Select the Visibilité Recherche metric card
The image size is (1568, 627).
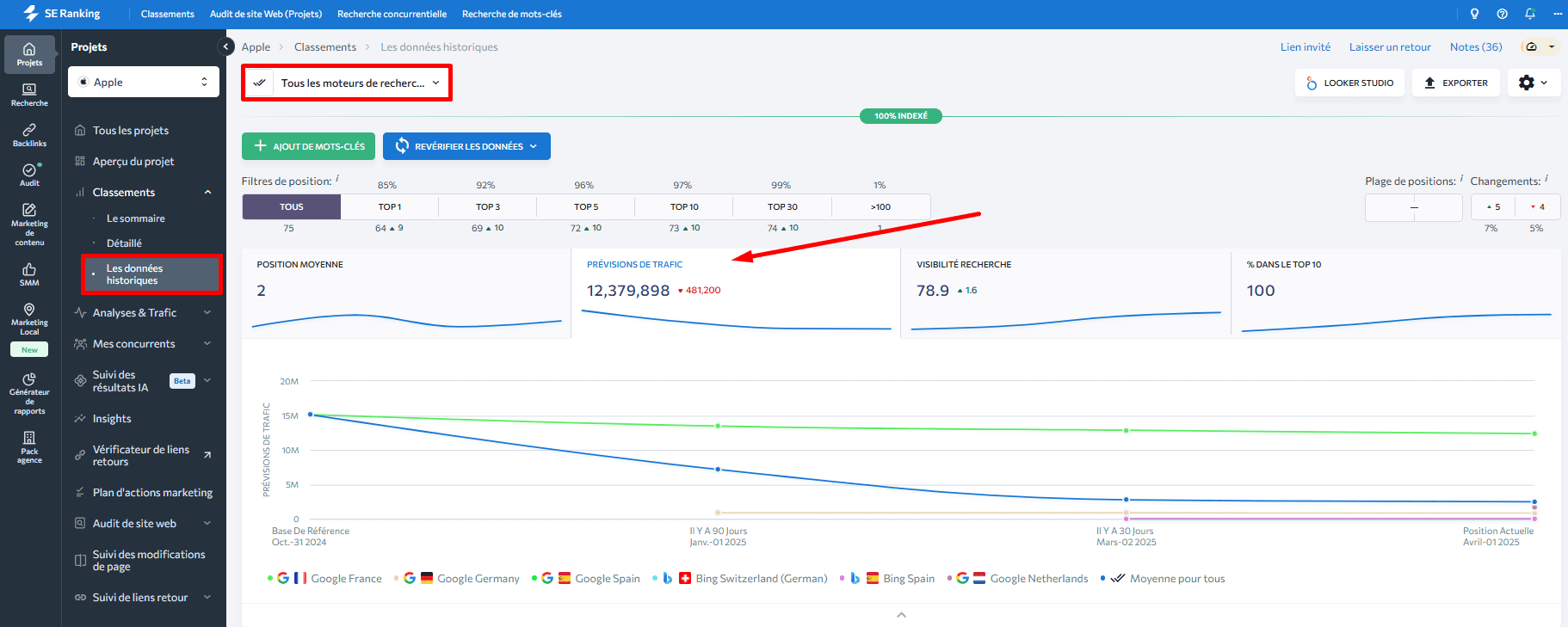[x=1065, y=293]
